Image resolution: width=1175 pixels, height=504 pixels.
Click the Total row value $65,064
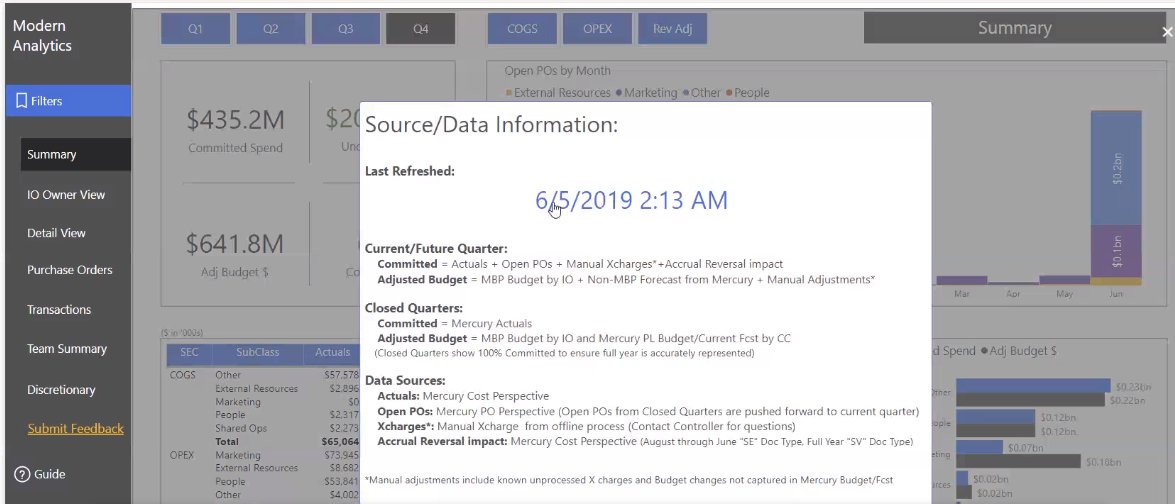click(x=340, y=442)
